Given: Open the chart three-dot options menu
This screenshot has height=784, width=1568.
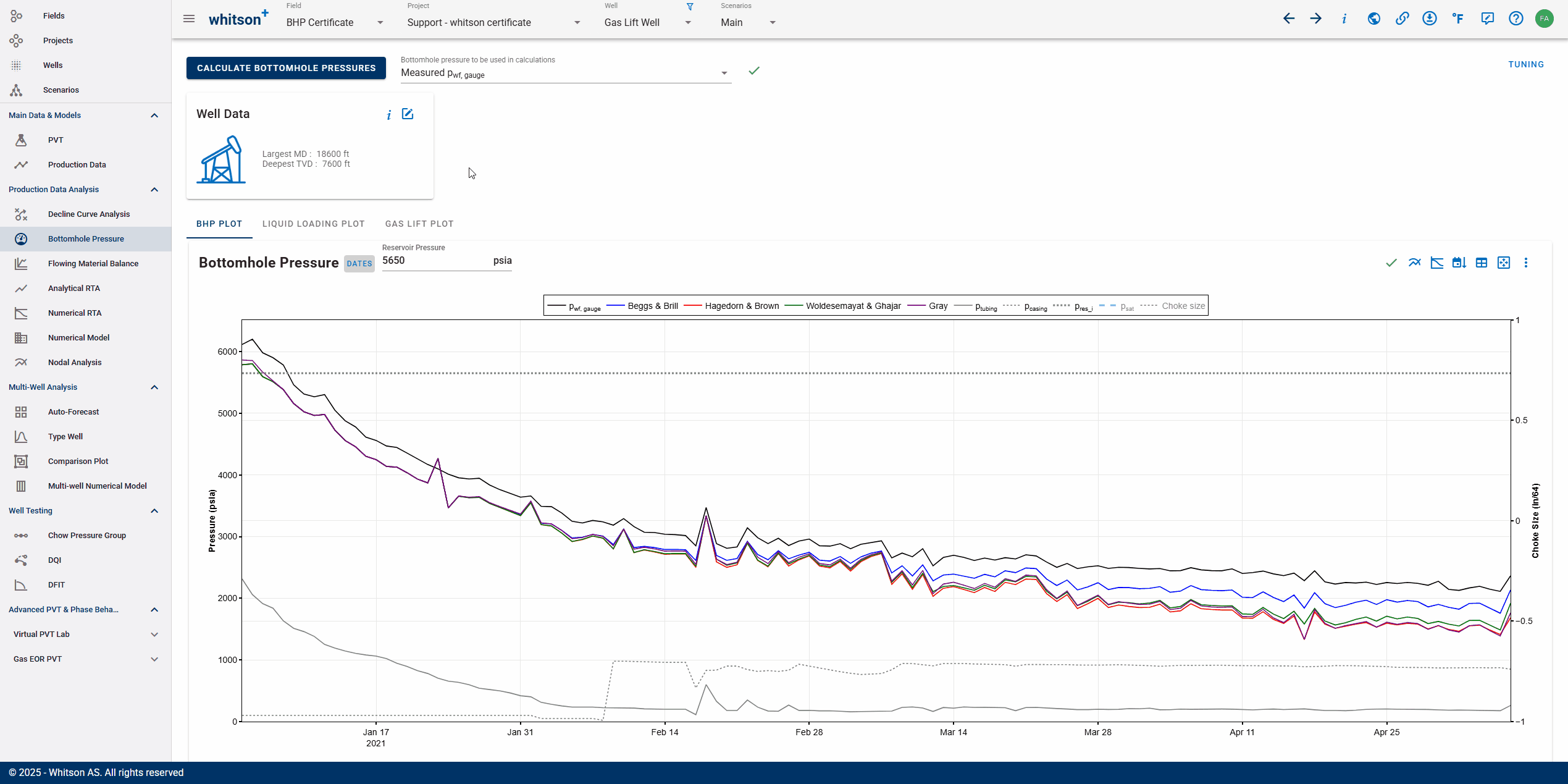Looking at the screenshot, I should (1526, 263).
